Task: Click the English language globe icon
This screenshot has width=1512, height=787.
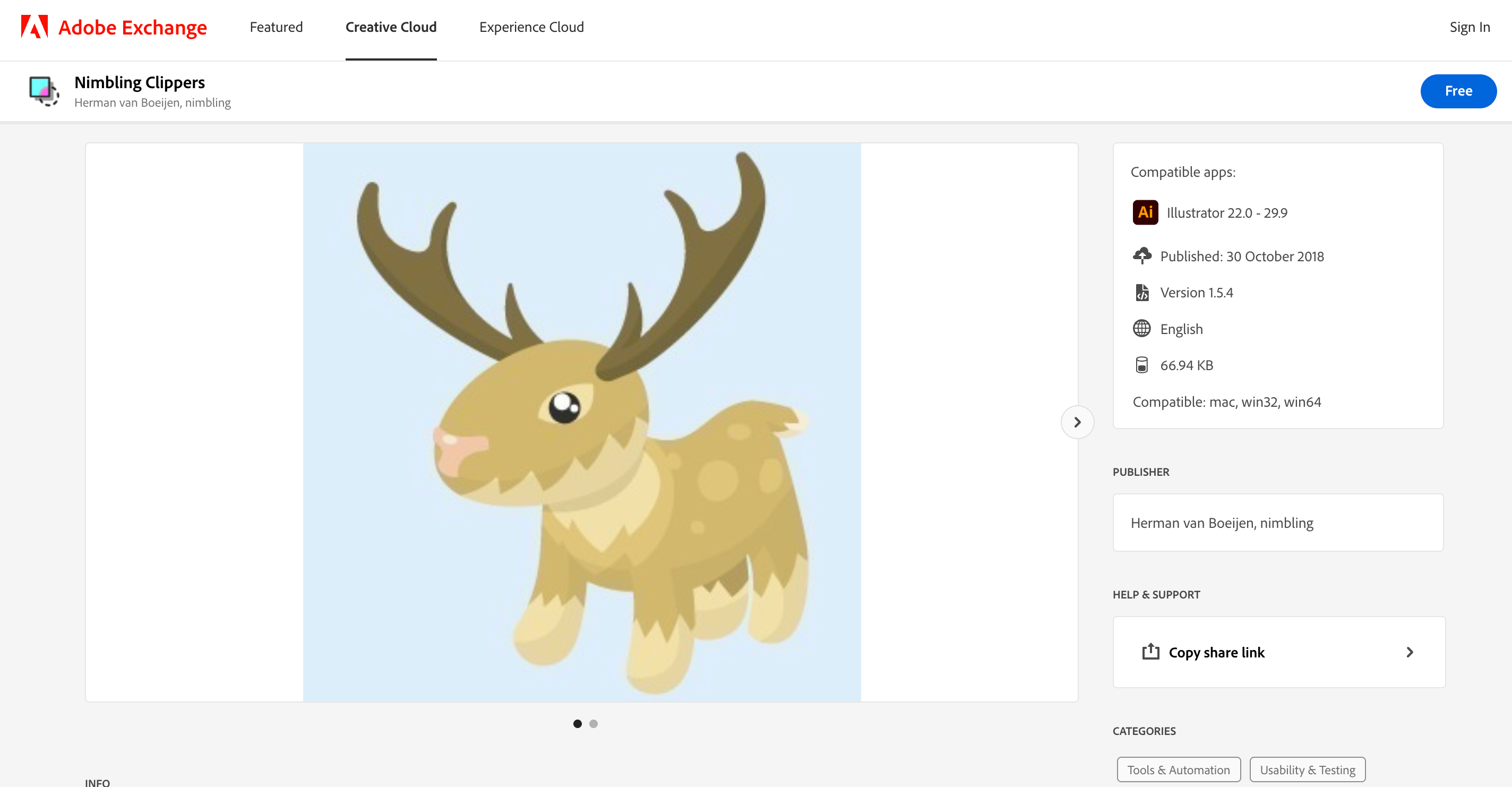Action: click(1142, 328)
